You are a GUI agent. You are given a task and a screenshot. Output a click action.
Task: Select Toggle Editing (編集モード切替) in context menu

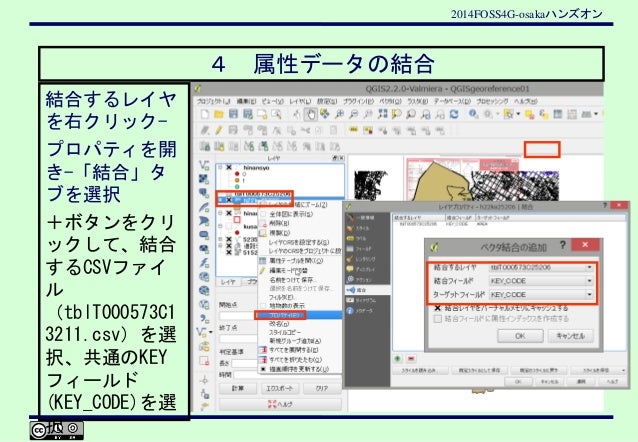tap(299, 270)
